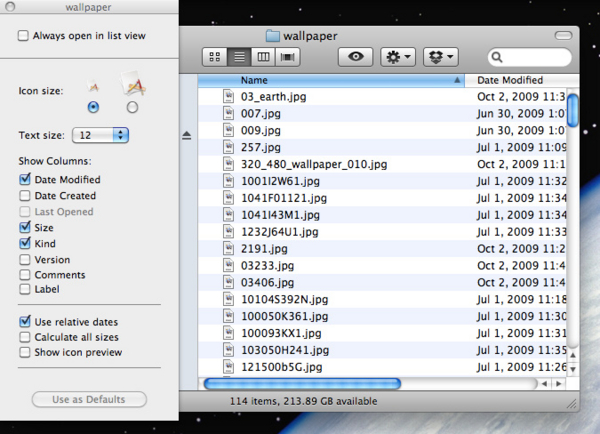Click icon of 1041F01121.jpg
This screenshot has width=600, height=434.
pyautogui.click(x=228, y=197)
